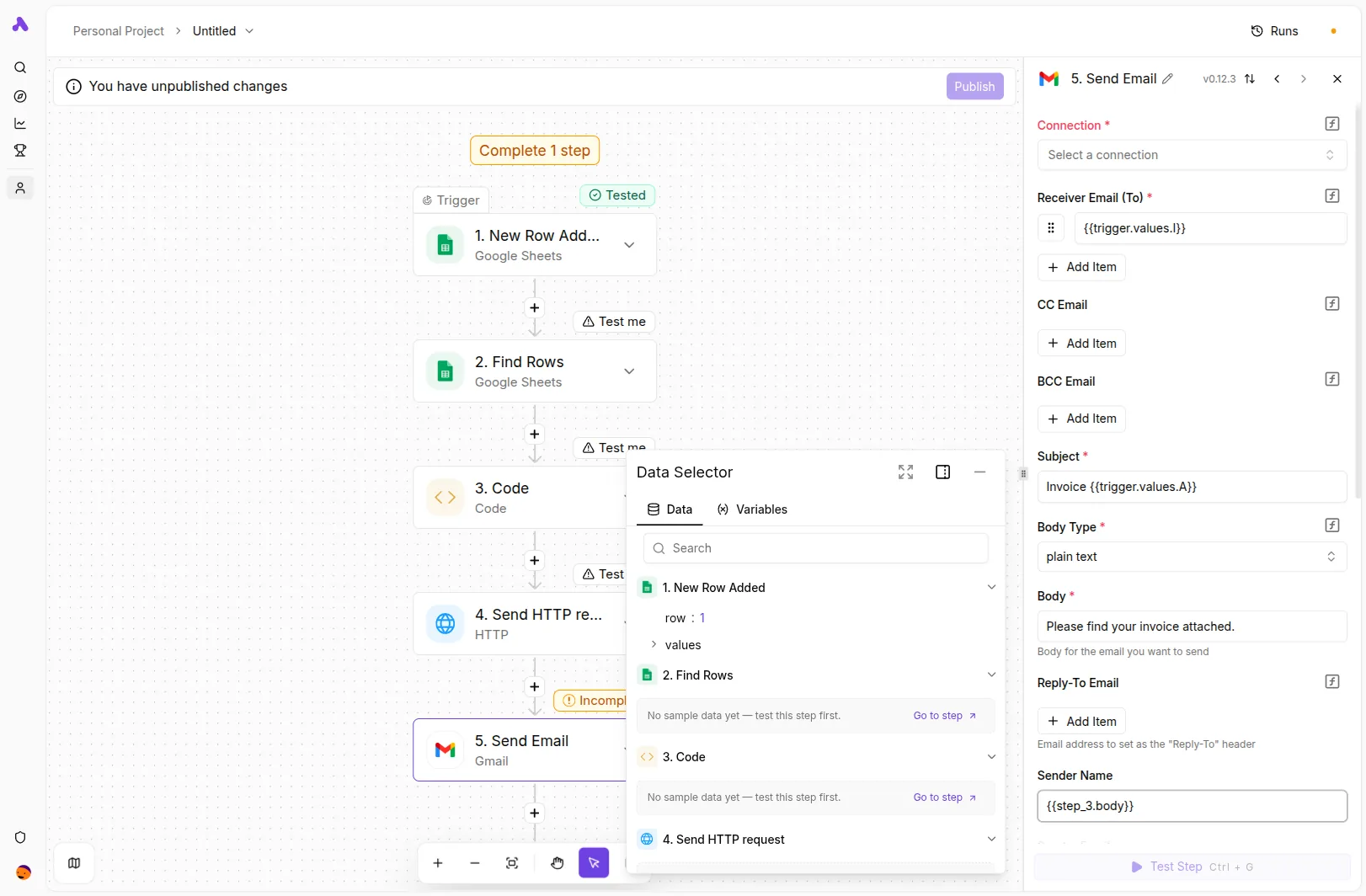Open the person icon in left sidebar
The image size is (1366, 896).
20,188
